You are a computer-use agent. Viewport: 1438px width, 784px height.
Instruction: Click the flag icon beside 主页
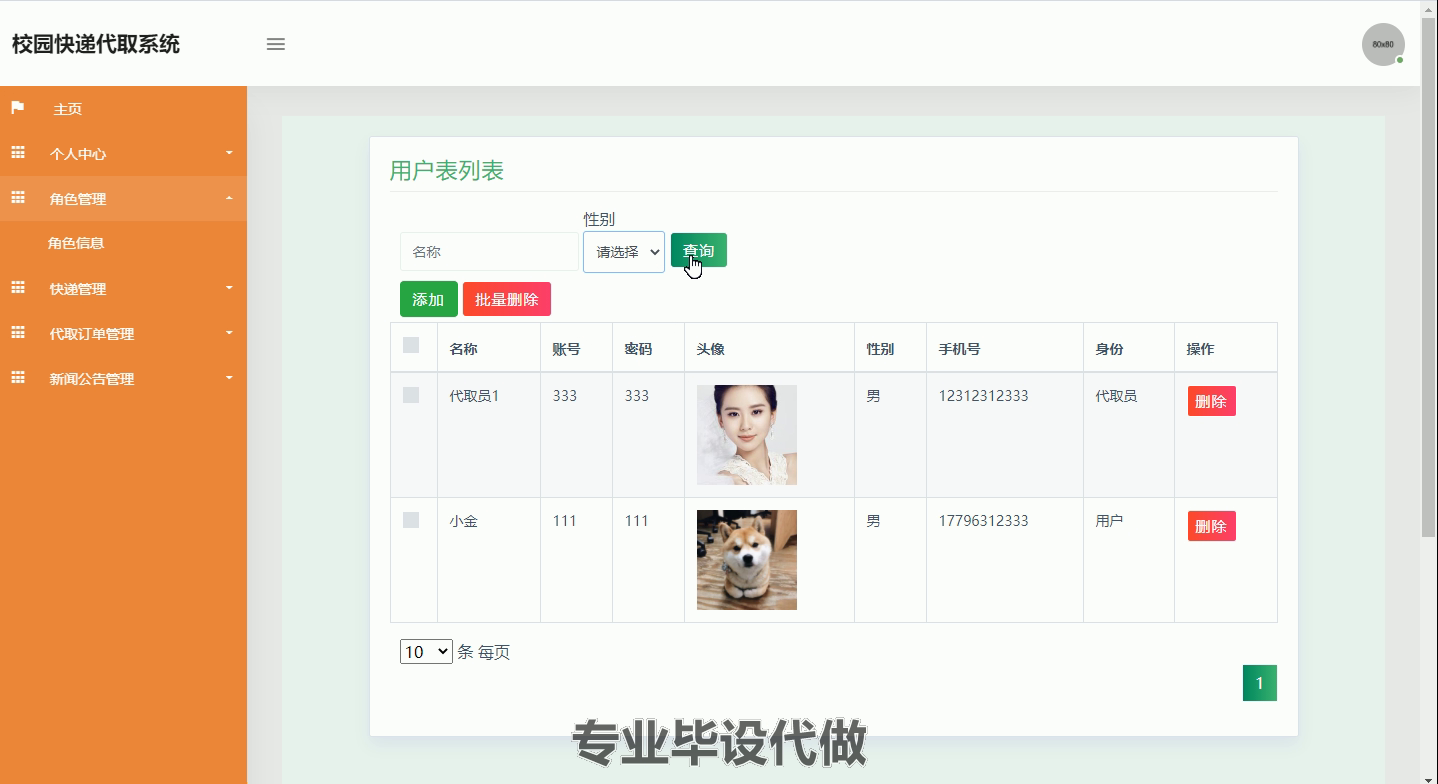(x=17, y=107)
